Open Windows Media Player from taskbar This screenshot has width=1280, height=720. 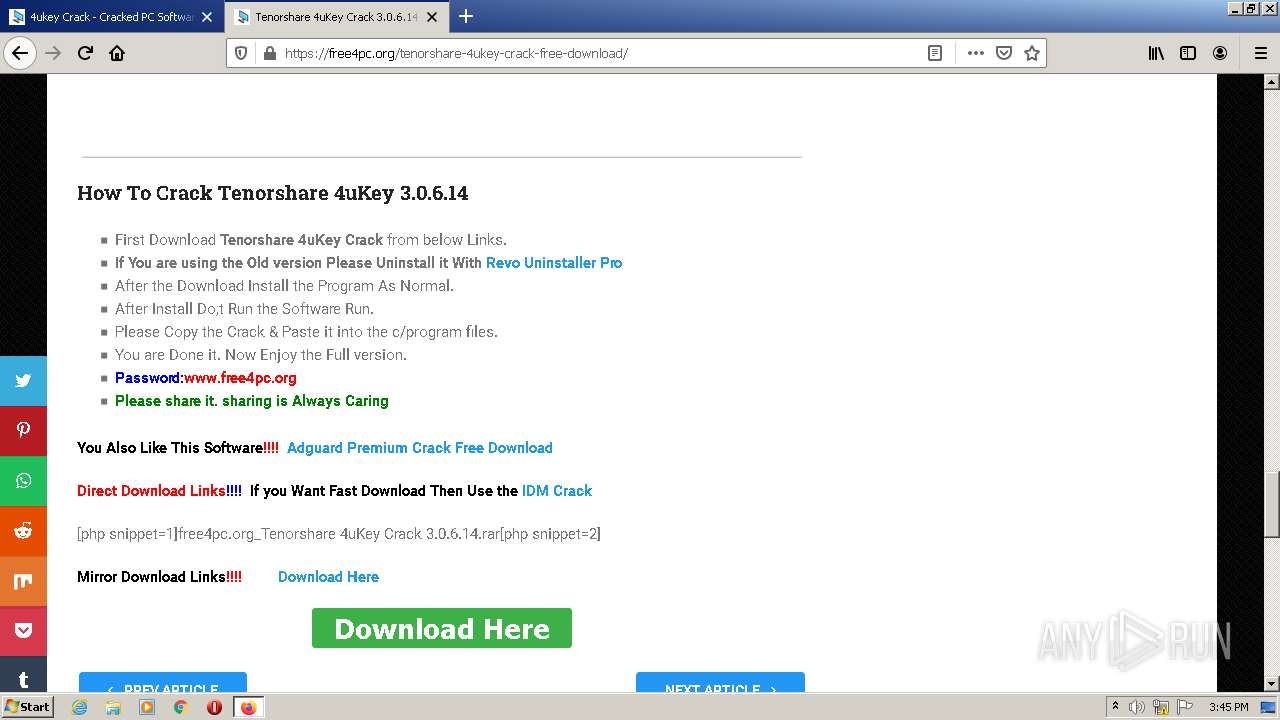coord(147,707)
